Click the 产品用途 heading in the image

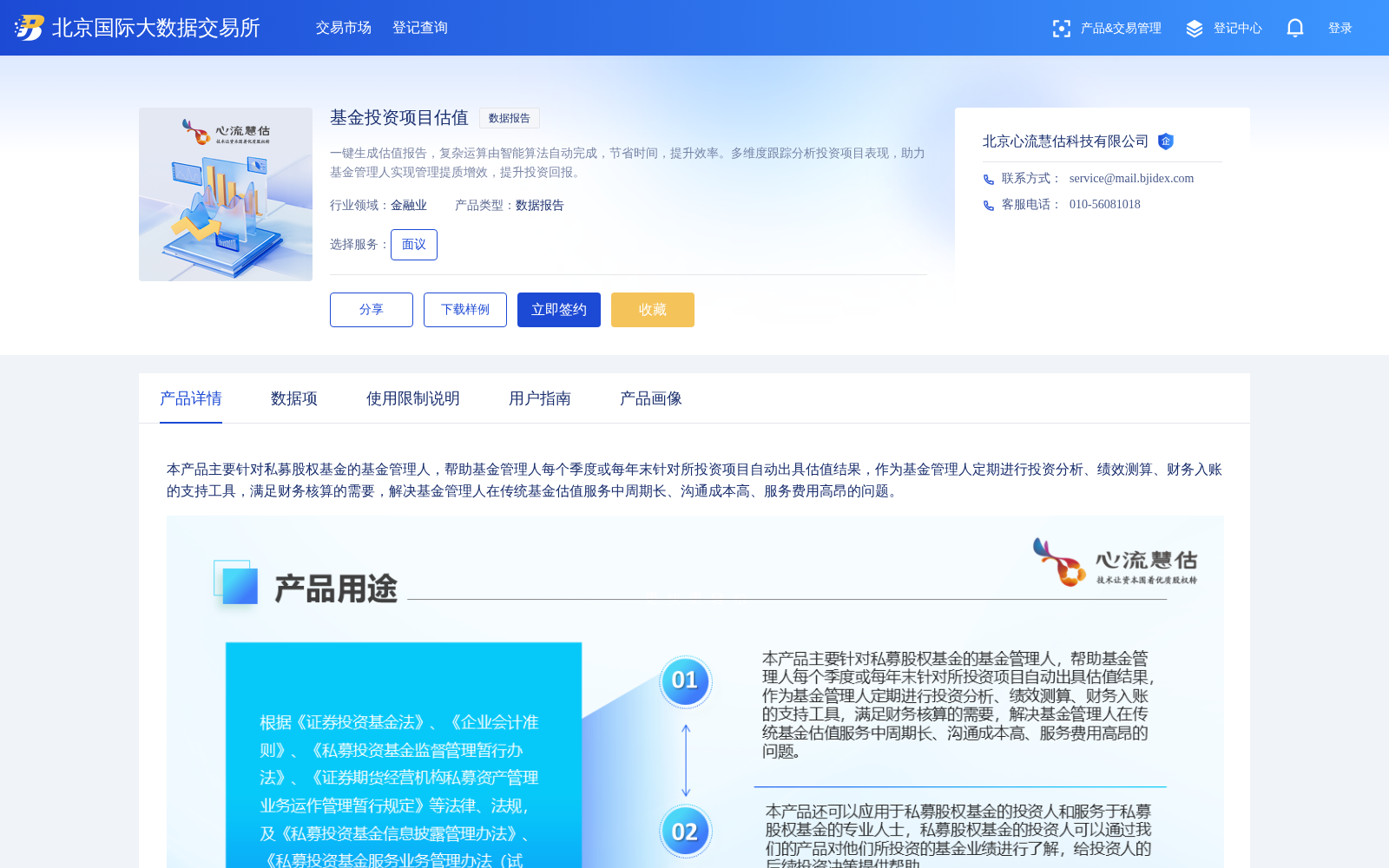click(336, 589)
